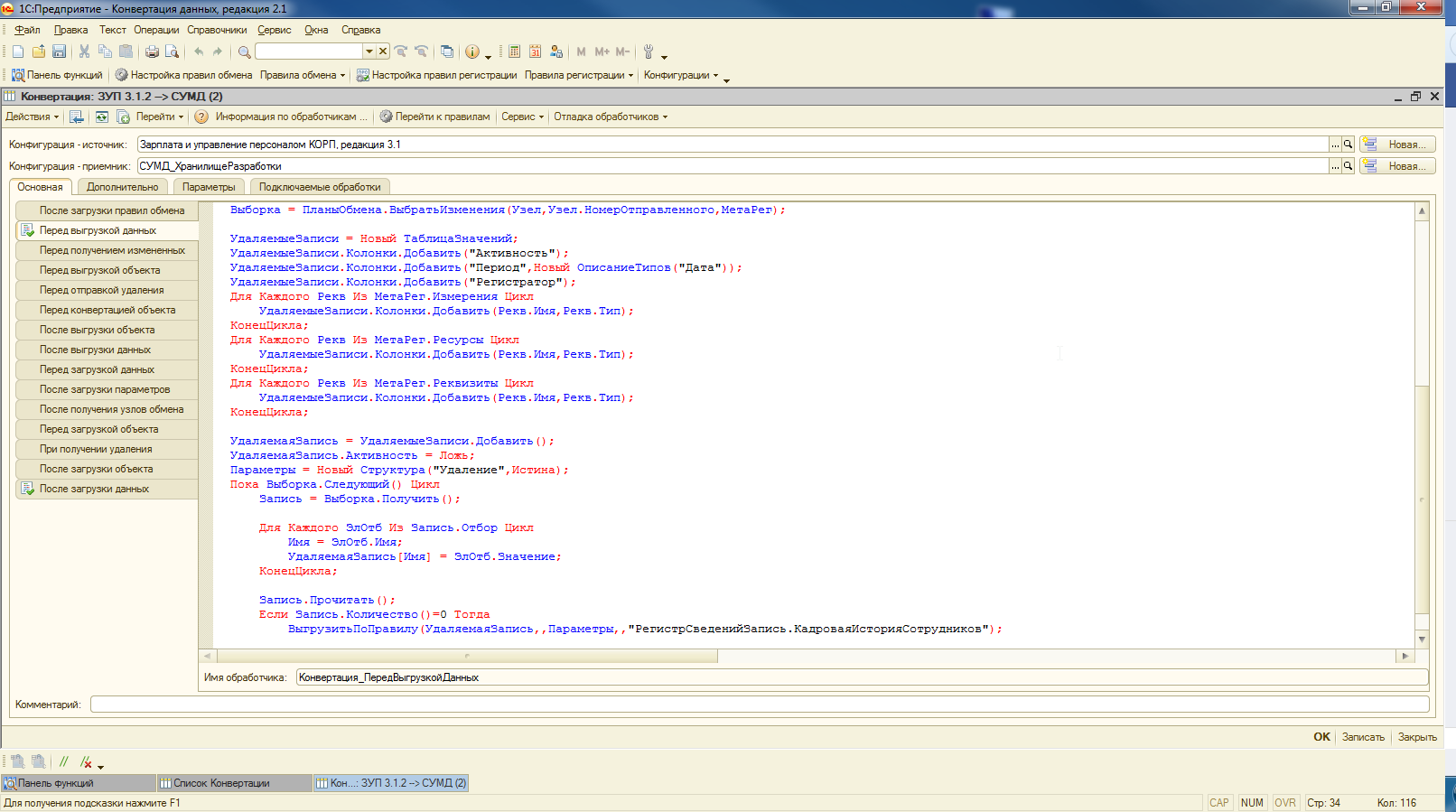
Task: Click Перейти к правилам button
Action: [434, 117]
